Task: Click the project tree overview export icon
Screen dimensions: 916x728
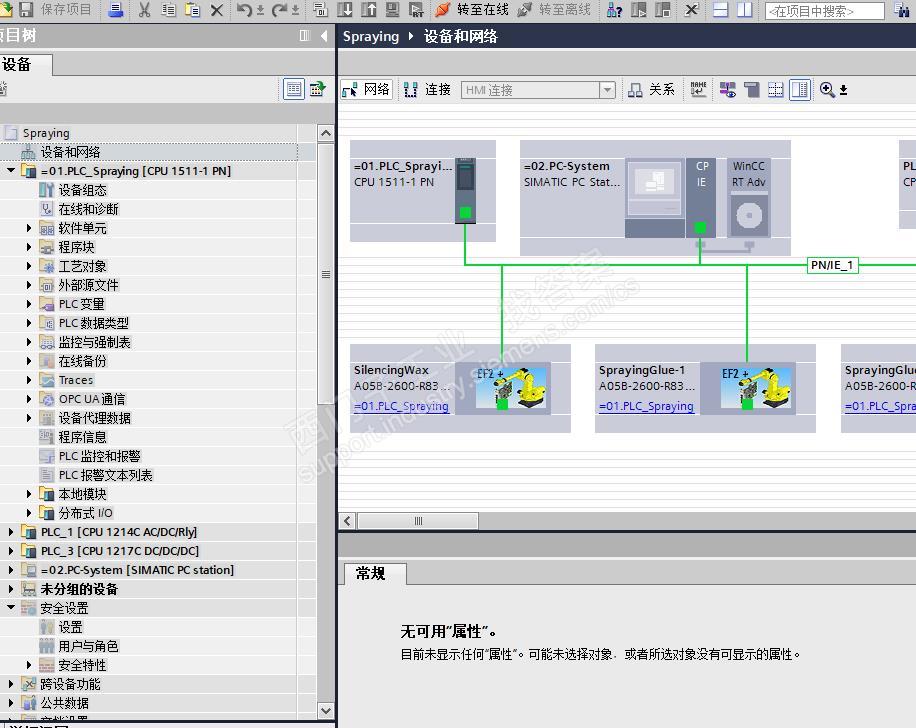Action: 318,89
